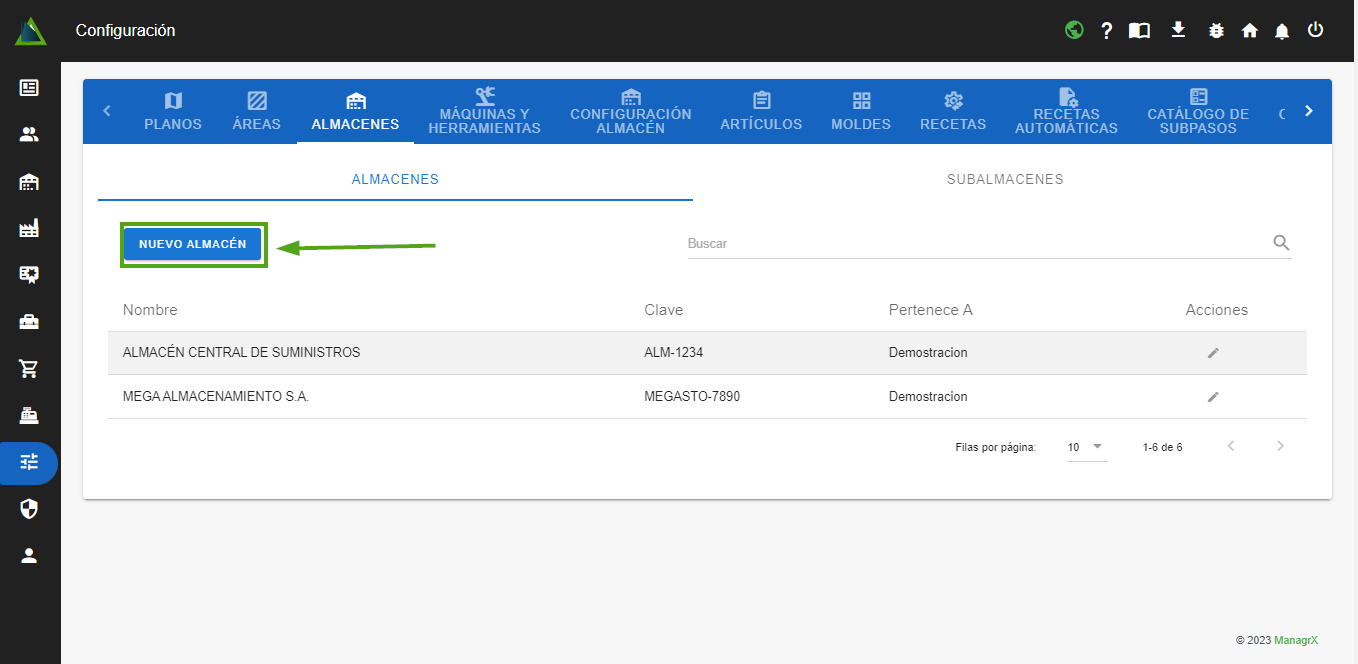Select the MÁQUINAS Y HERRAMIENTAS tab
Viewport: 1358px width, 664px height.
point(484,112)
